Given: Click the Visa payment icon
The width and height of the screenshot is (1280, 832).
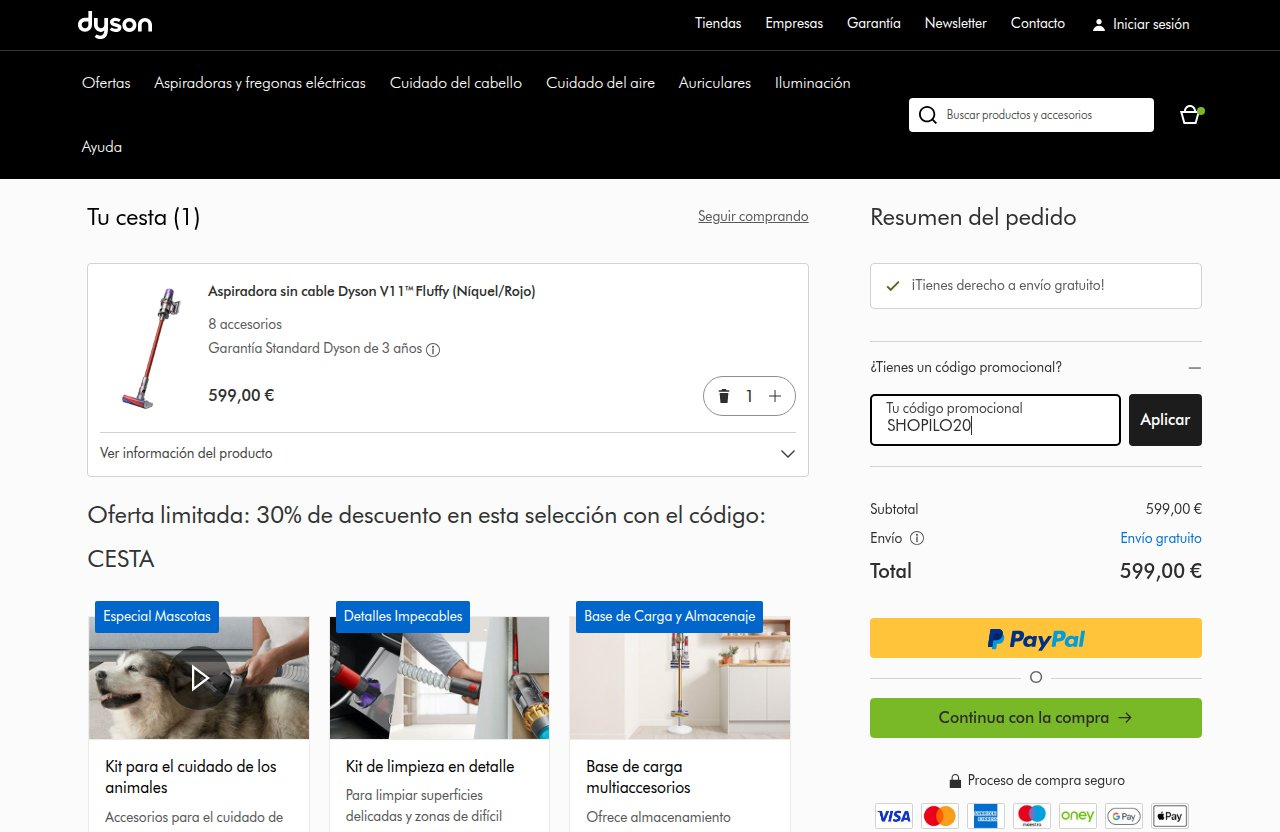Looking at the screenshot, I should 894,816.
